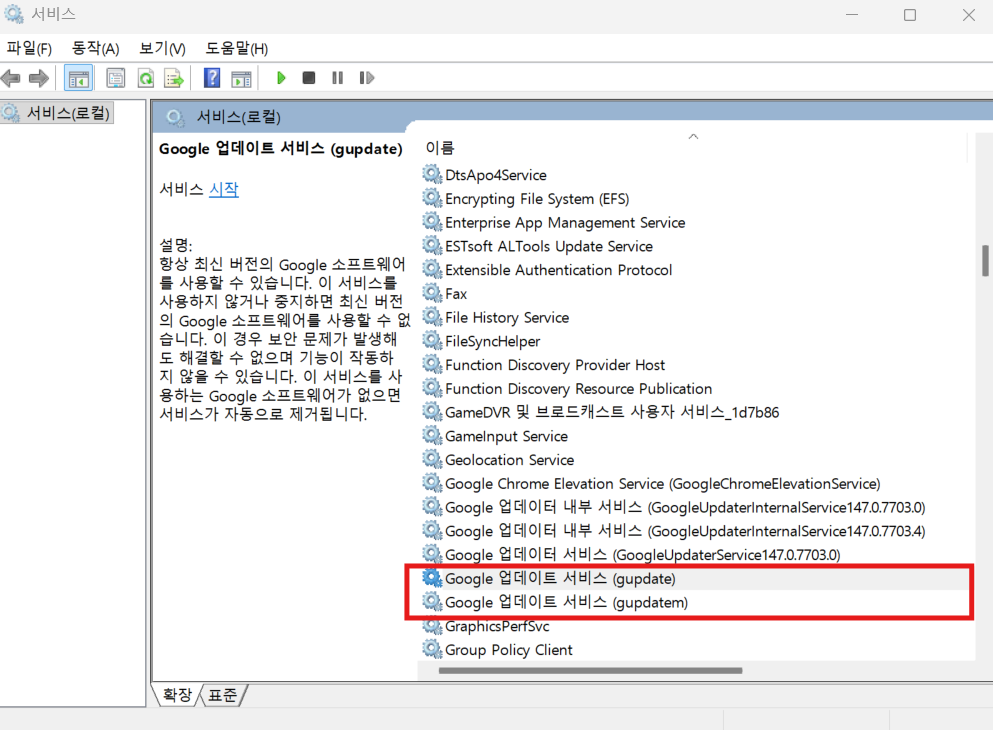Open the Properties toolbar icon
Image resolution: width=993 pixels, height=730 pixels.
pos(115,79)
